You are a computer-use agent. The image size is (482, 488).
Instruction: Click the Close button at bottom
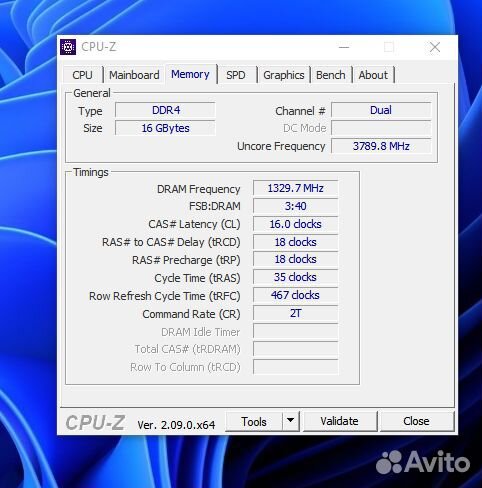(x=417, y=421)
